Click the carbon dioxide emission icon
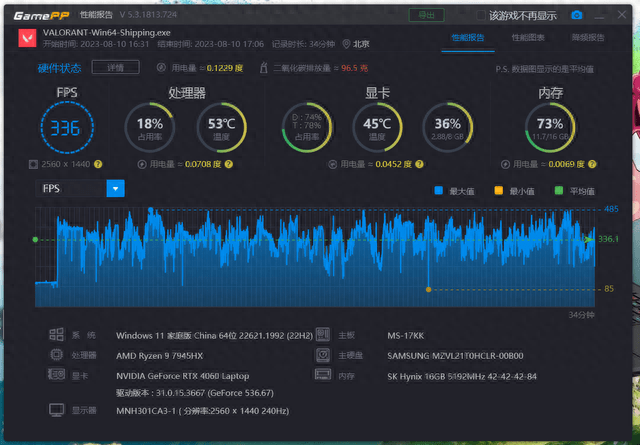Screen dimensions: 640x445 pos(264,68)
